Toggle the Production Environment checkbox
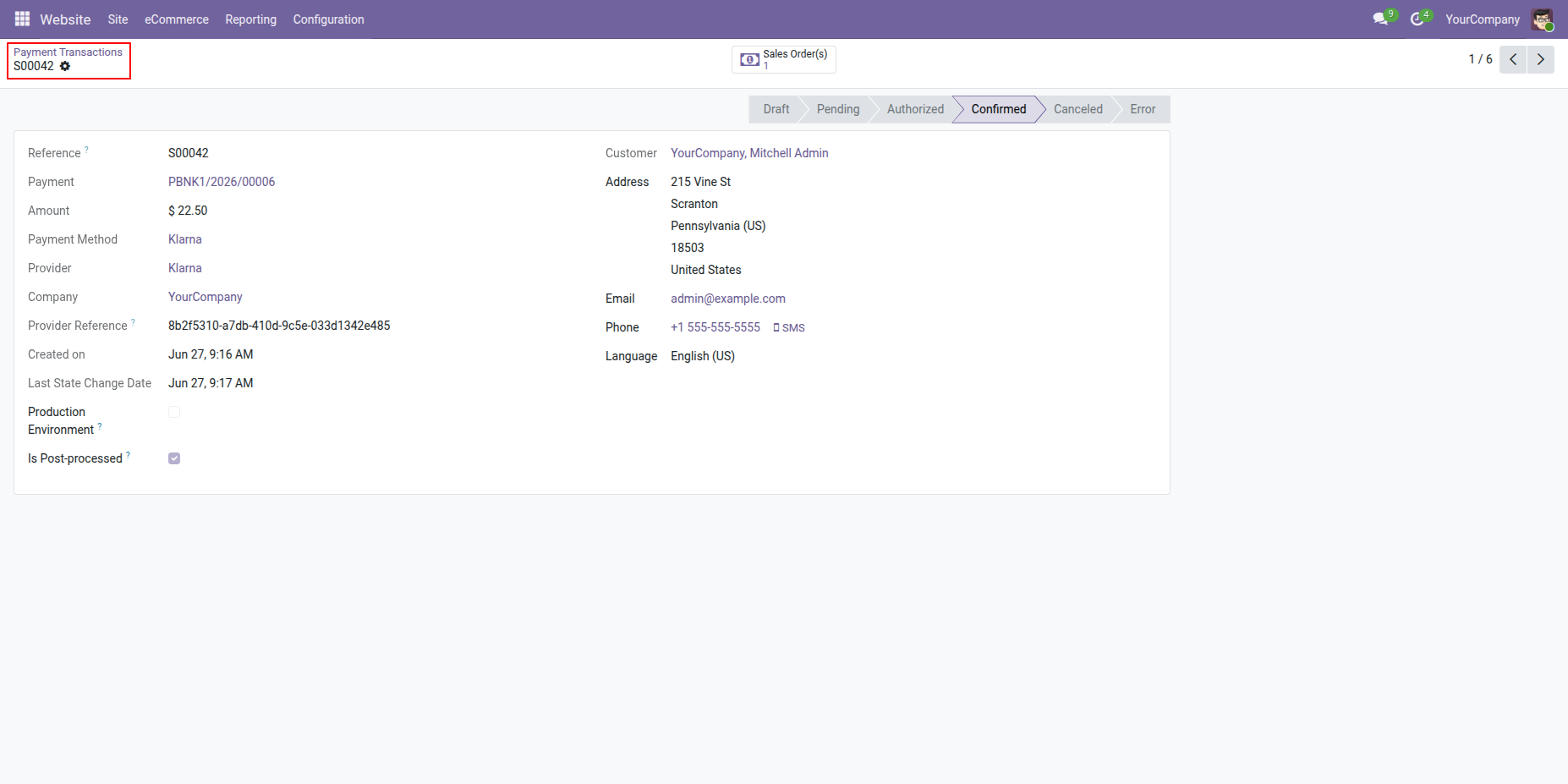 [x=174, y=412]
